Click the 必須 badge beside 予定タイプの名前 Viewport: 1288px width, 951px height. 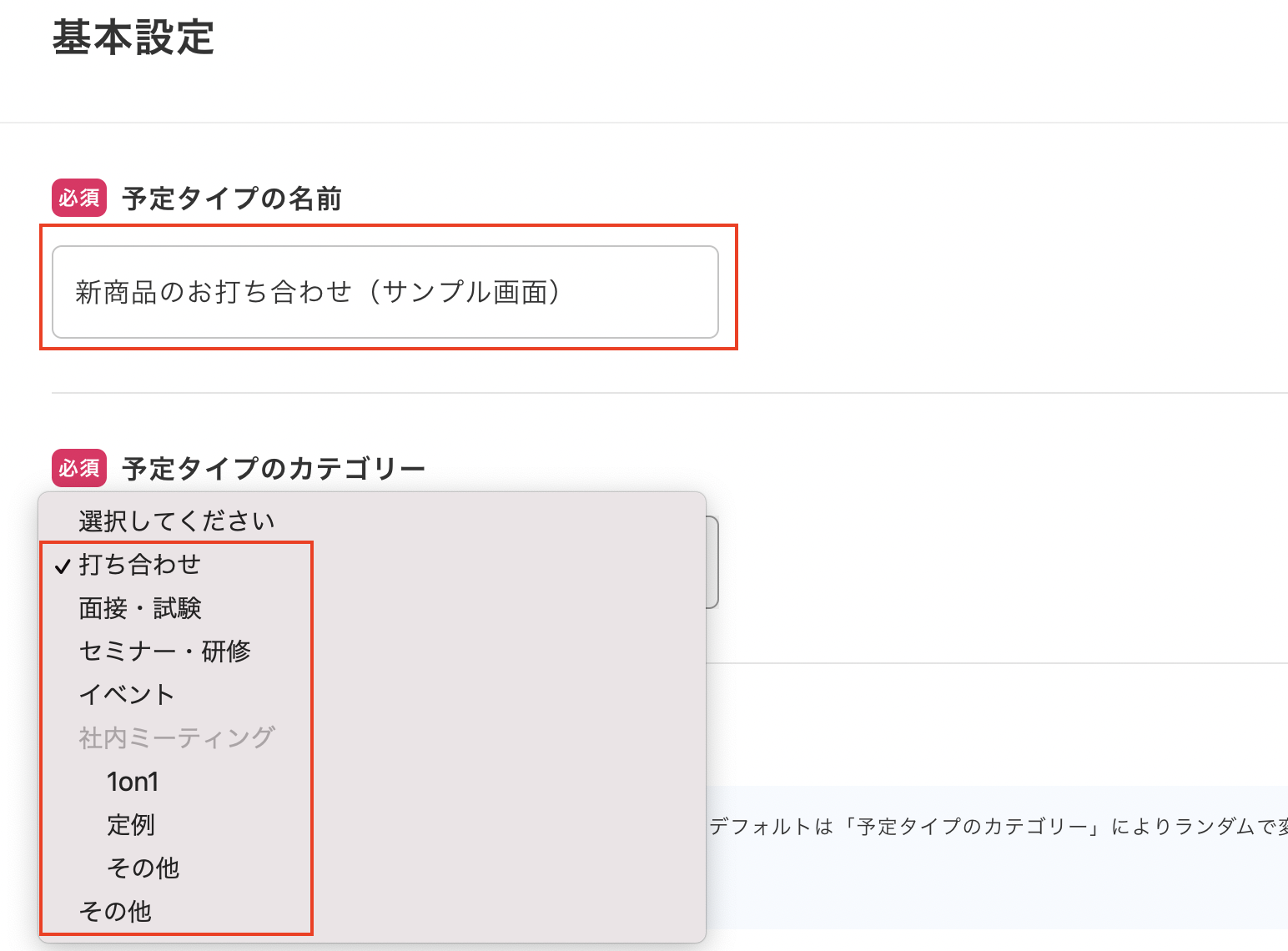click(x=78, y=198)
